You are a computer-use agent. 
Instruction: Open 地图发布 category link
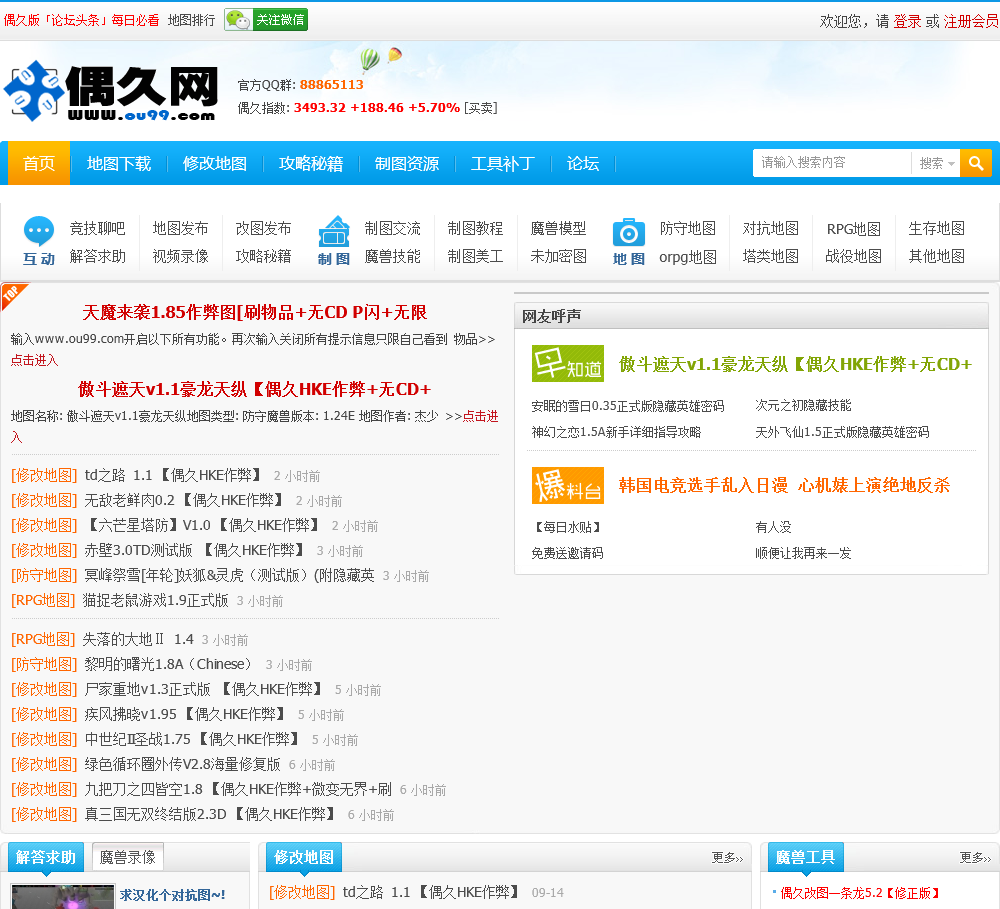point(180,228)
